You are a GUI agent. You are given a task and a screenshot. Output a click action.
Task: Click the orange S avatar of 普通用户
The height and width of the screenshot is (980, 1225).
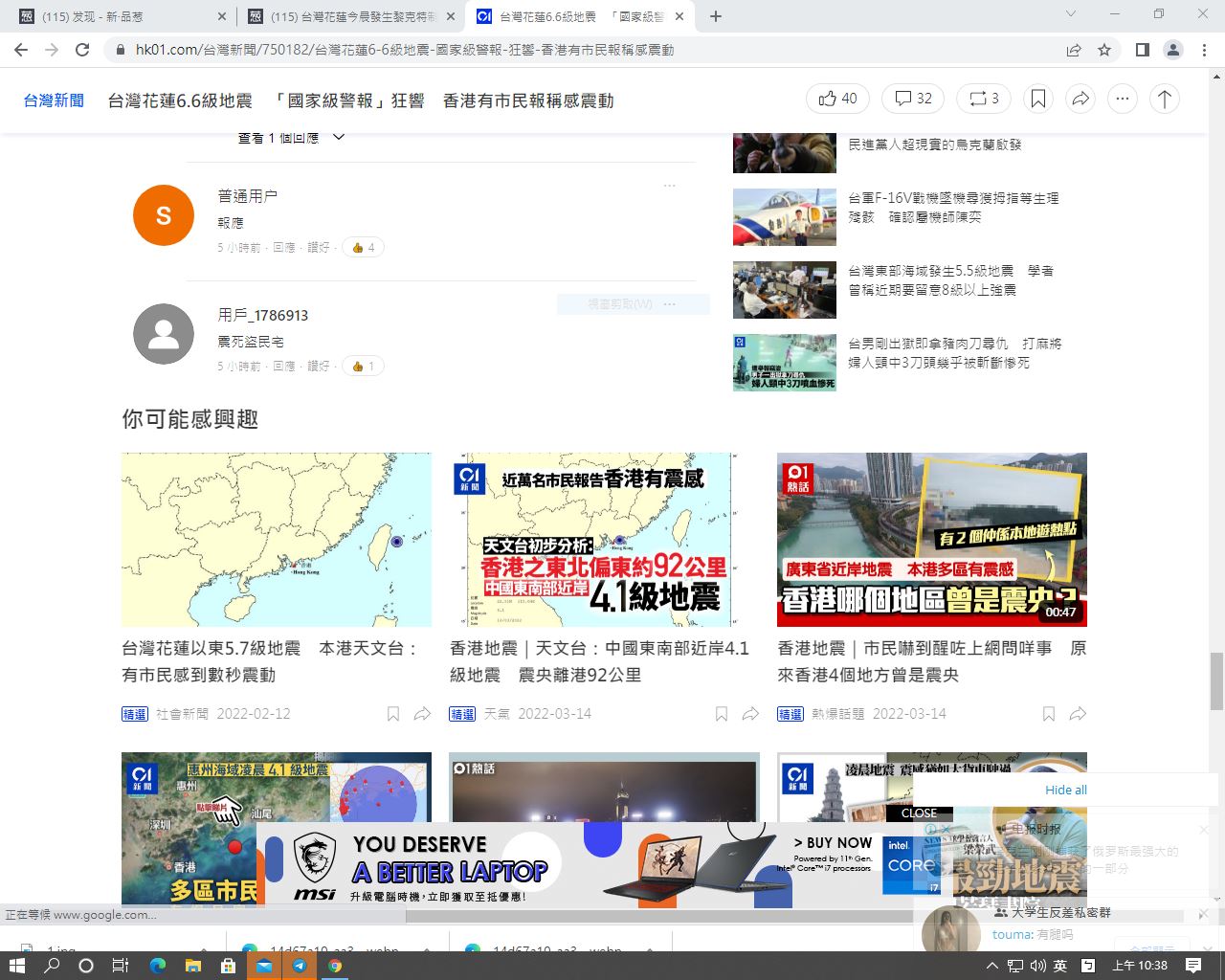[164, 215]
